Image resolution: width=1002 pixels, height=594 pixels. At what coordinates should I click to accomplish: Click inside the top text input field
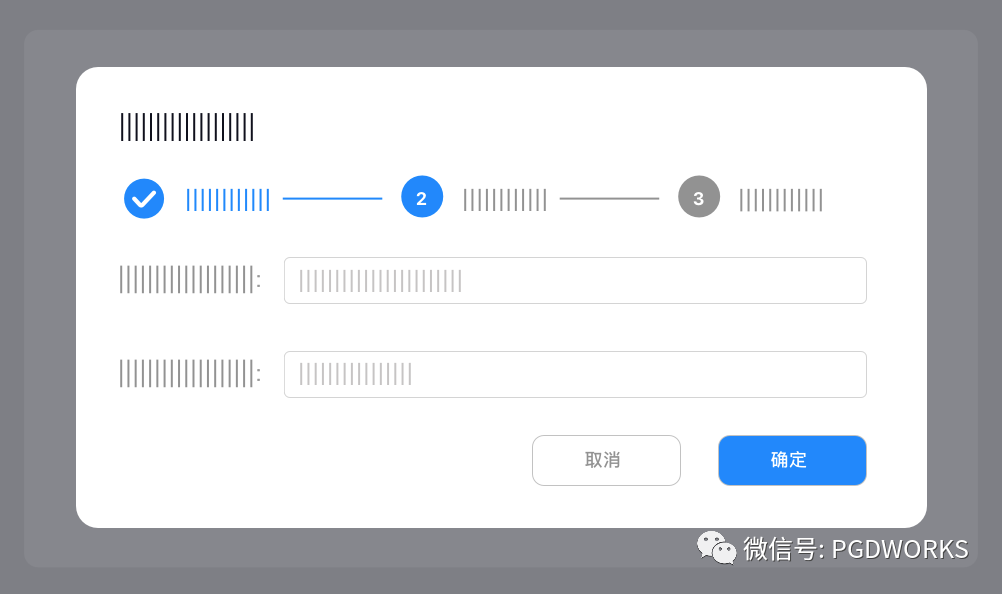(575, 280)
